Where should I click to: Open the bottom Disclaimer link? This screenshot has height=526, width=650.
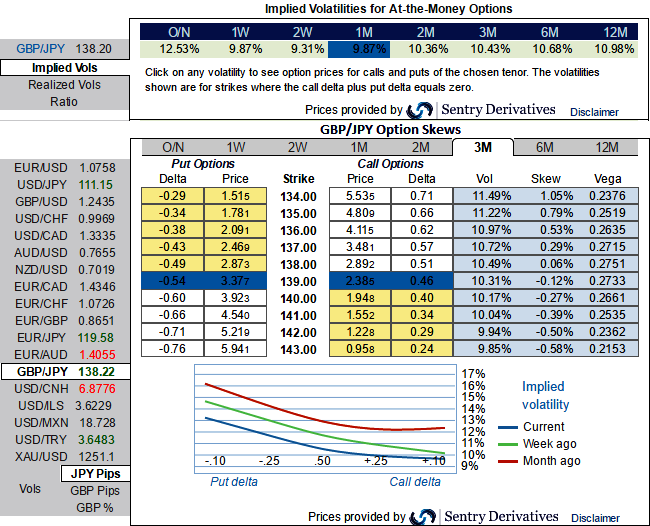tap(595, 518)
